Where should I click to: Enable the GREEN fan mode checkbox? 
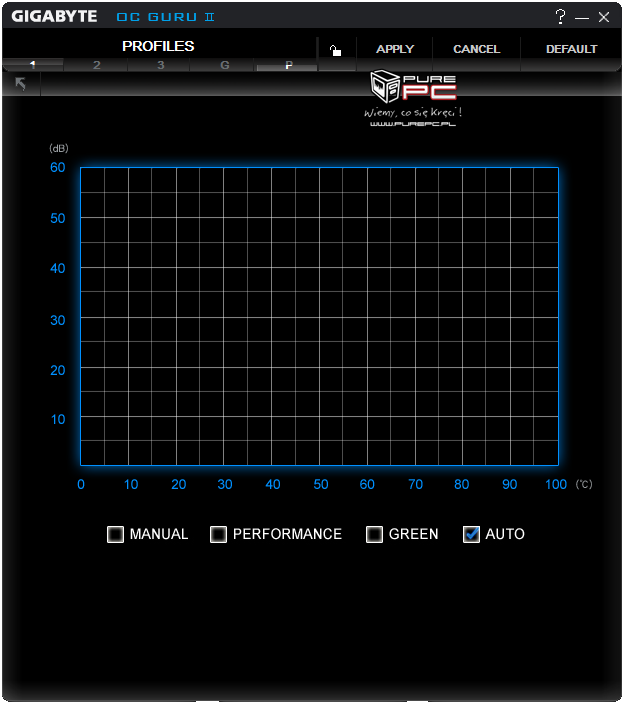coord(375,535)
